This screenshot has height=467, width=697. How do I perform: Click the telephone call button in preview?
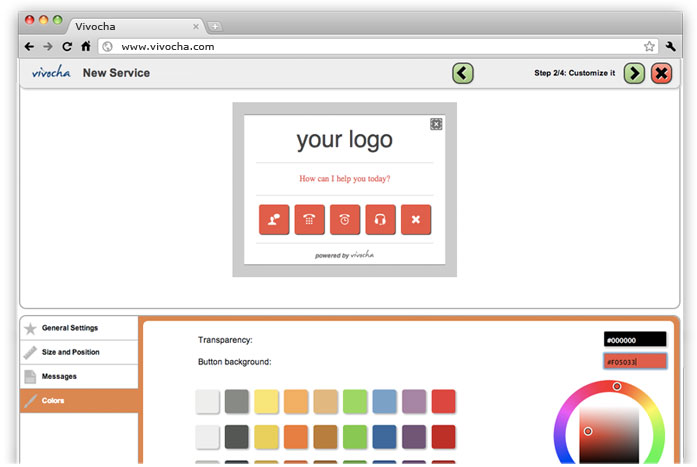click(x=309, y=220)
